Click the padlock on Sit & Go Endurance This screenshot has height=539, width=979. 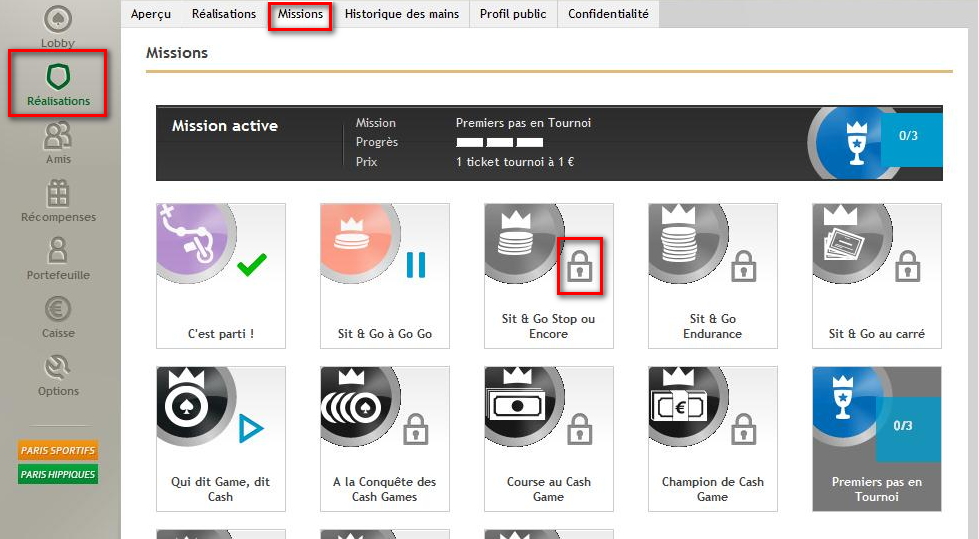click(744, 266)
